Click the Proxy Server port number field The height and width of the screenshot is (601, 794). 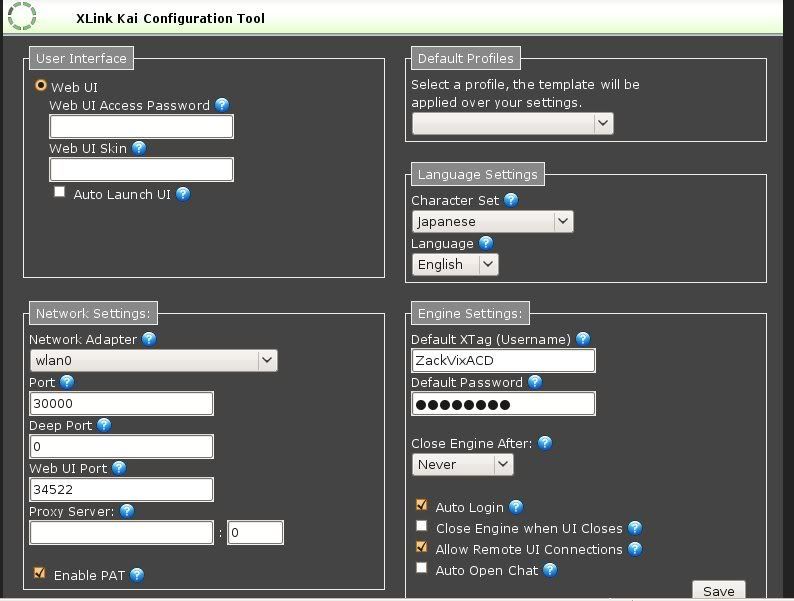point(255,533)
